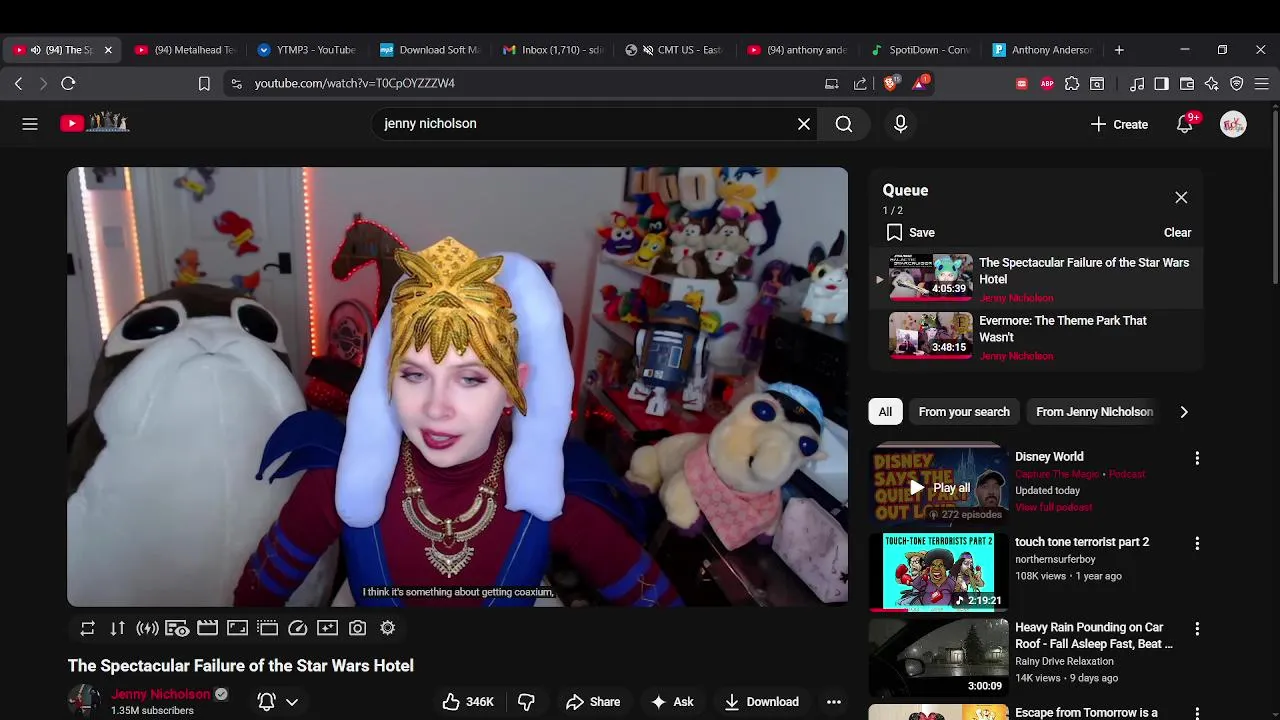The height and width of the screenshot is (720, 1280).
Task: Open the playback speed gauge icon
Action: pyautogui.click(x=297, y=628)
